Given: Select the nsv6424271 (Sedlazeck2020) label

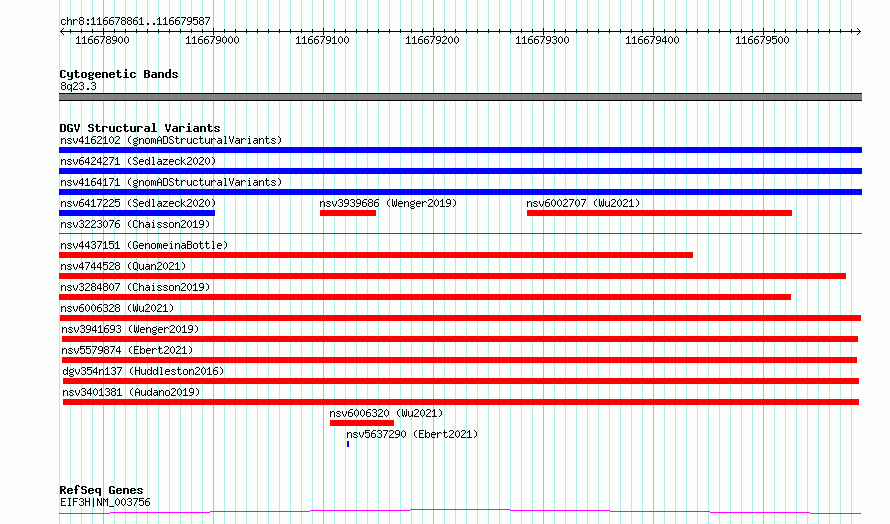Looking at the screenshot, I should point(138,161).
